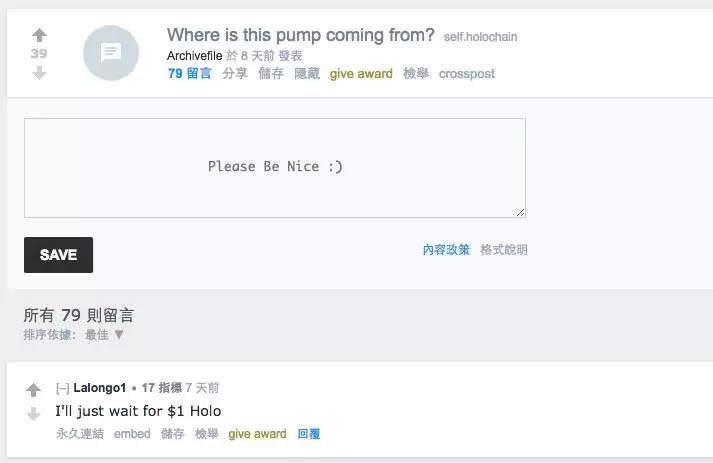This screenshot has height=463, width=713.
Task: Downvote the 'Where is this pump' post
Action: point(39,73)
